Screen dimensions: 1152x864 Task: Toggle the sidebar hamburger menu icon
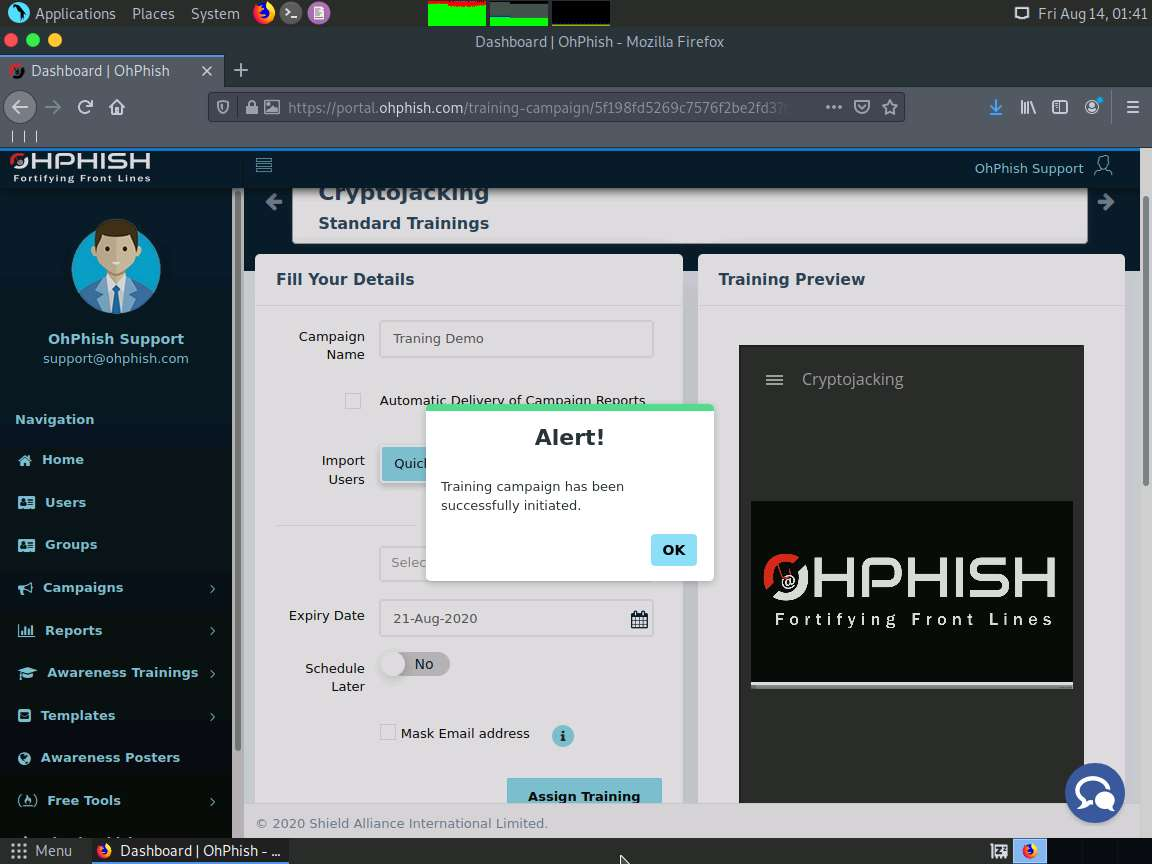click(x=264, y=165)
